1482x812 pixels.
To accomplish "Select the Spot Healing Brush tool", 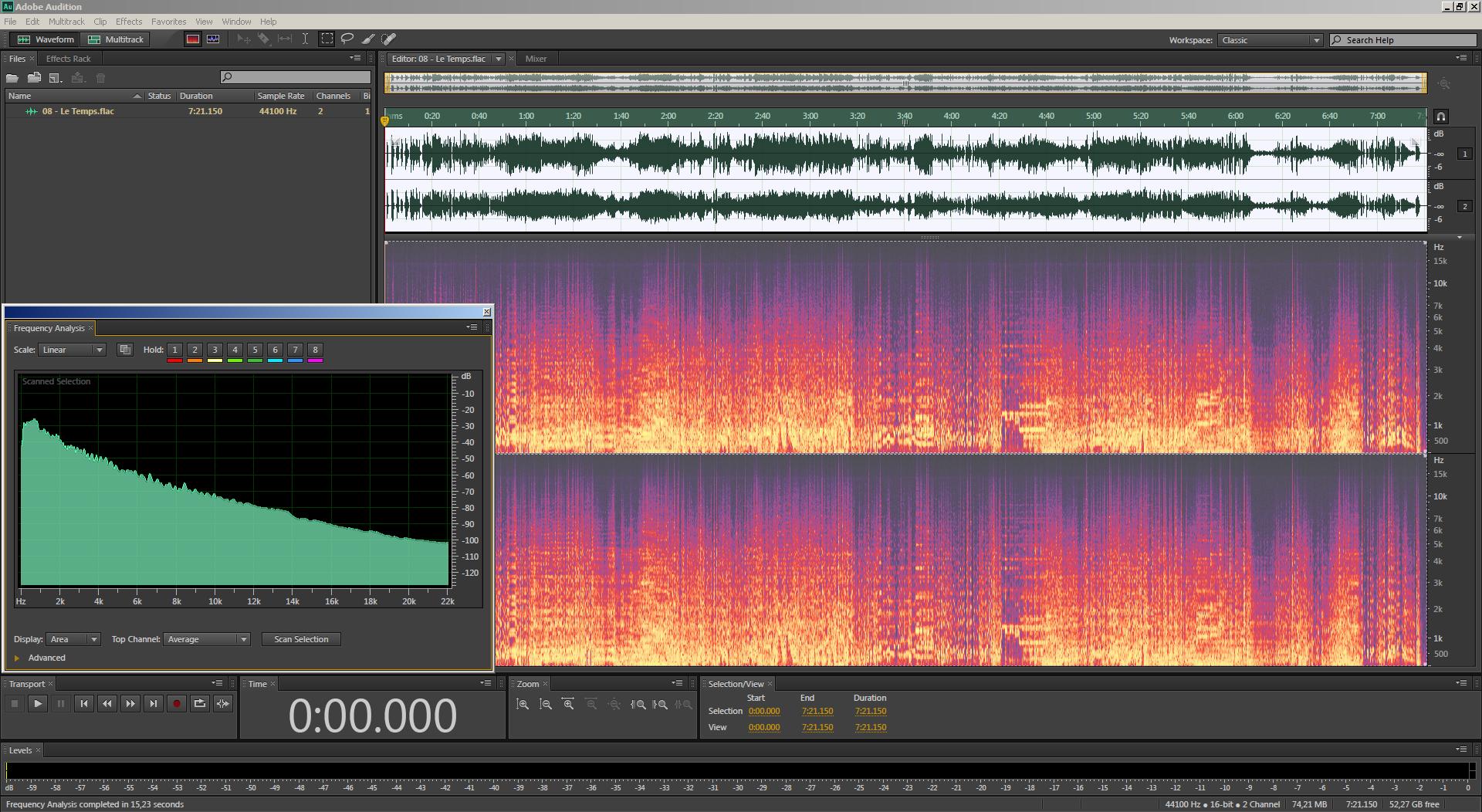I will 389,39.
